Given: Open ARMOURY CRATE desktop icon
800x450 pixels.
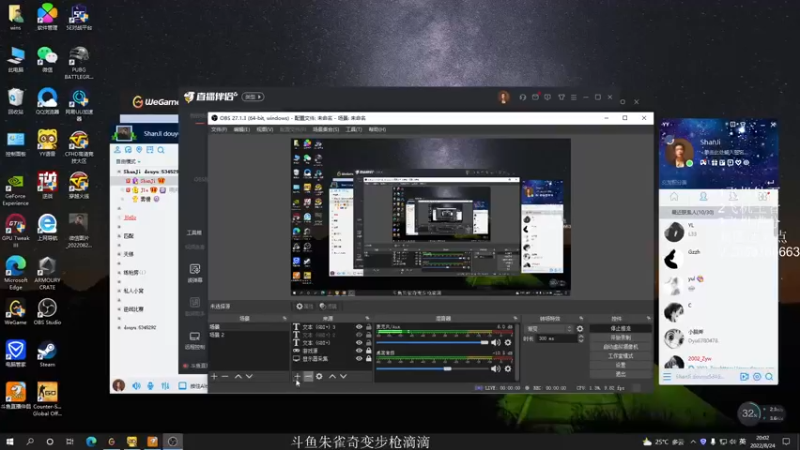Looking at the screenshot, I should (x=47, y=273).
